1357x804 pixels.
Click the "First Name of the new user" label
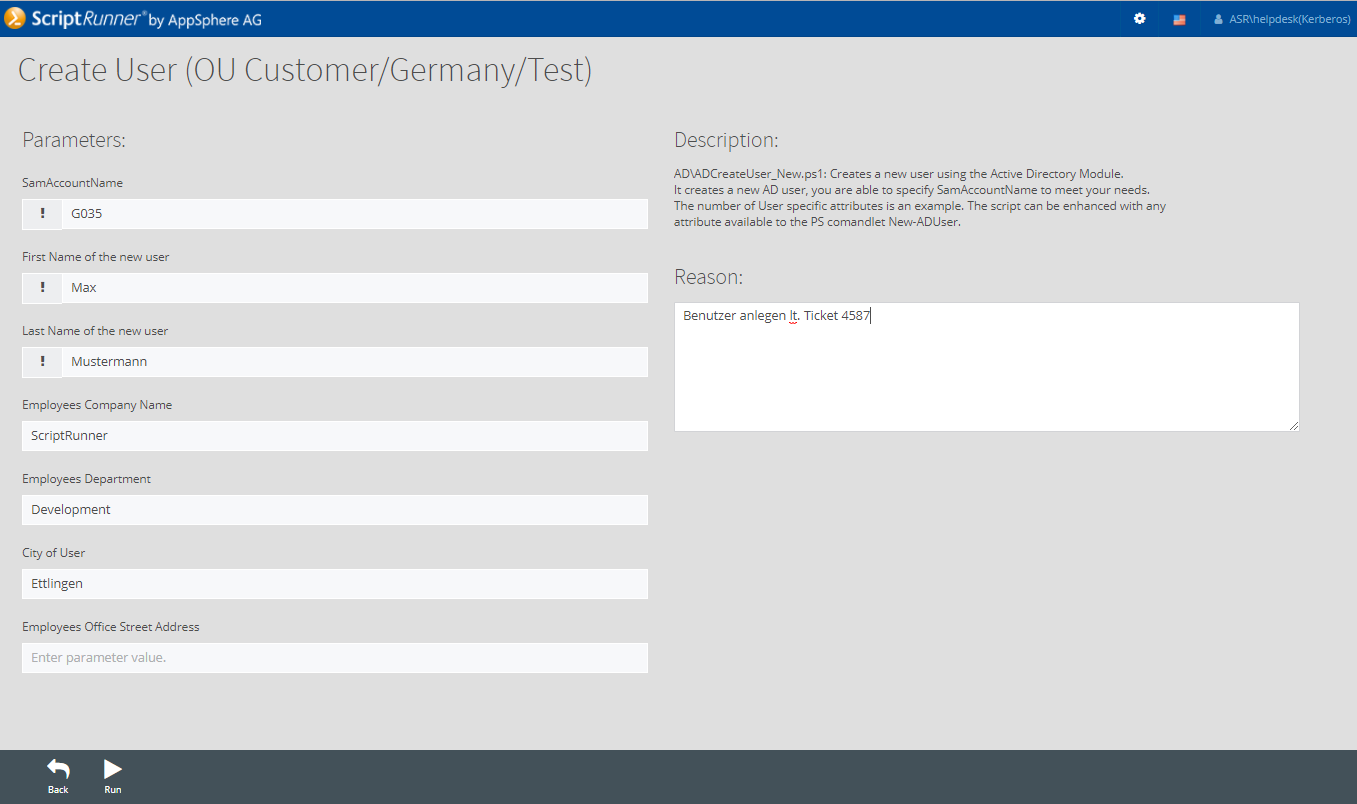[96, 257]
